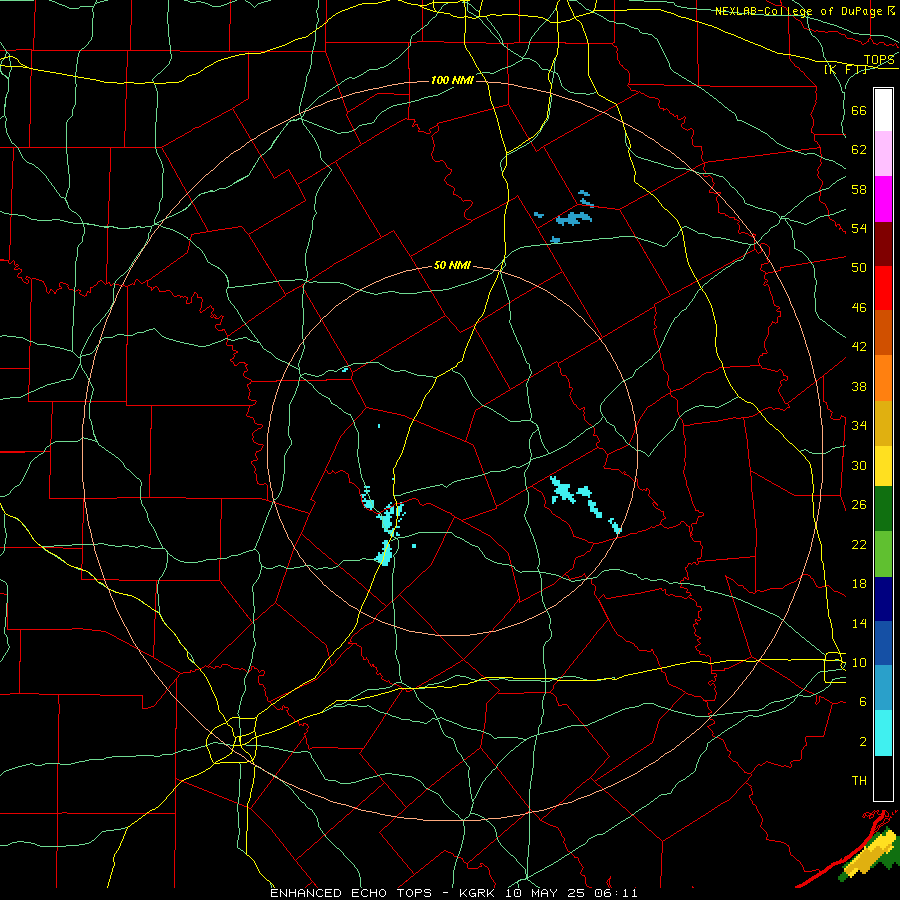900x900 pixels.
Task: Click the '38' scale label
Action: click(859, 386)
